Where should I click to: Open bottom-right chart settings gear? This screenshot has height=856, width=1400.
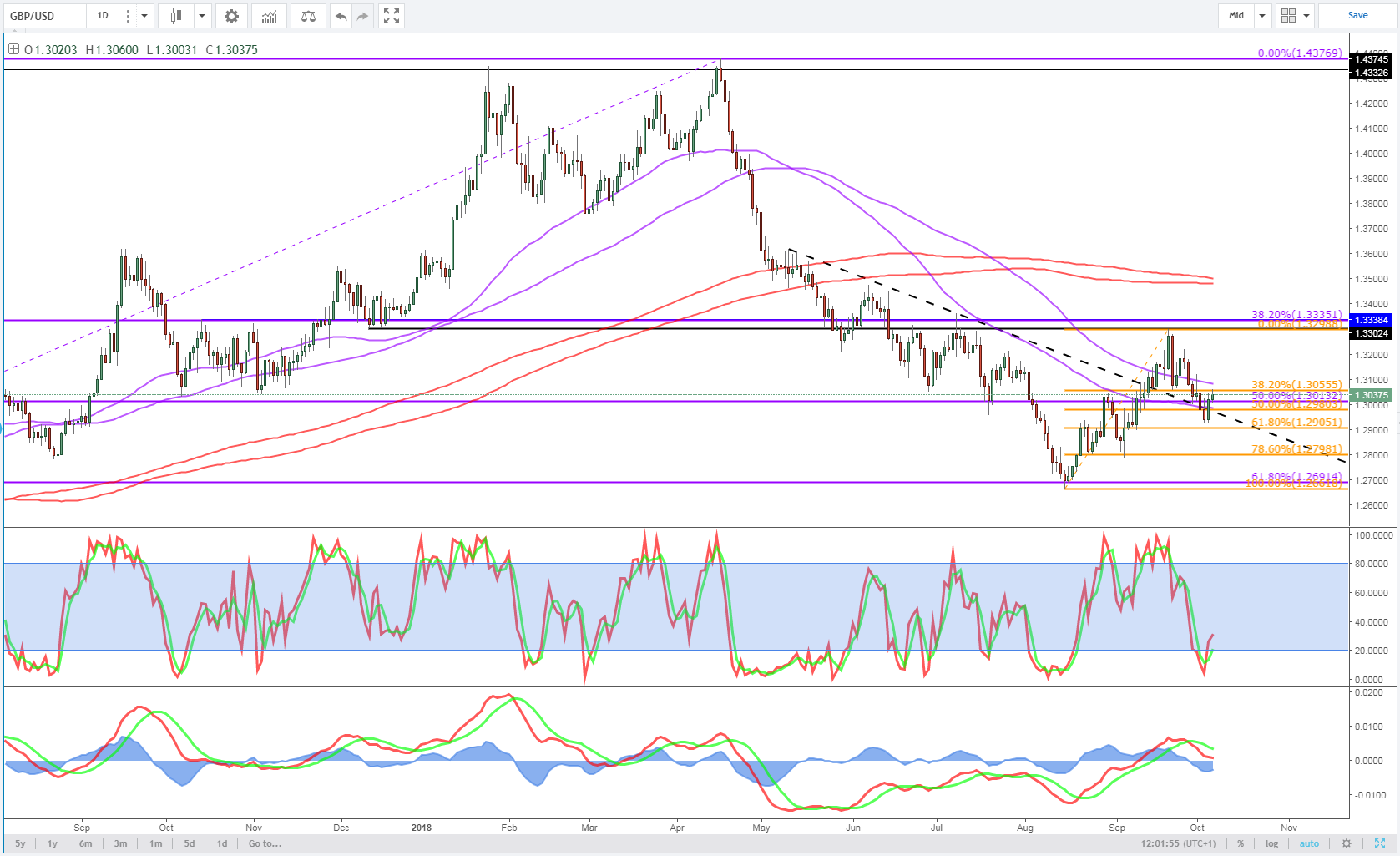pos(1346,843)
